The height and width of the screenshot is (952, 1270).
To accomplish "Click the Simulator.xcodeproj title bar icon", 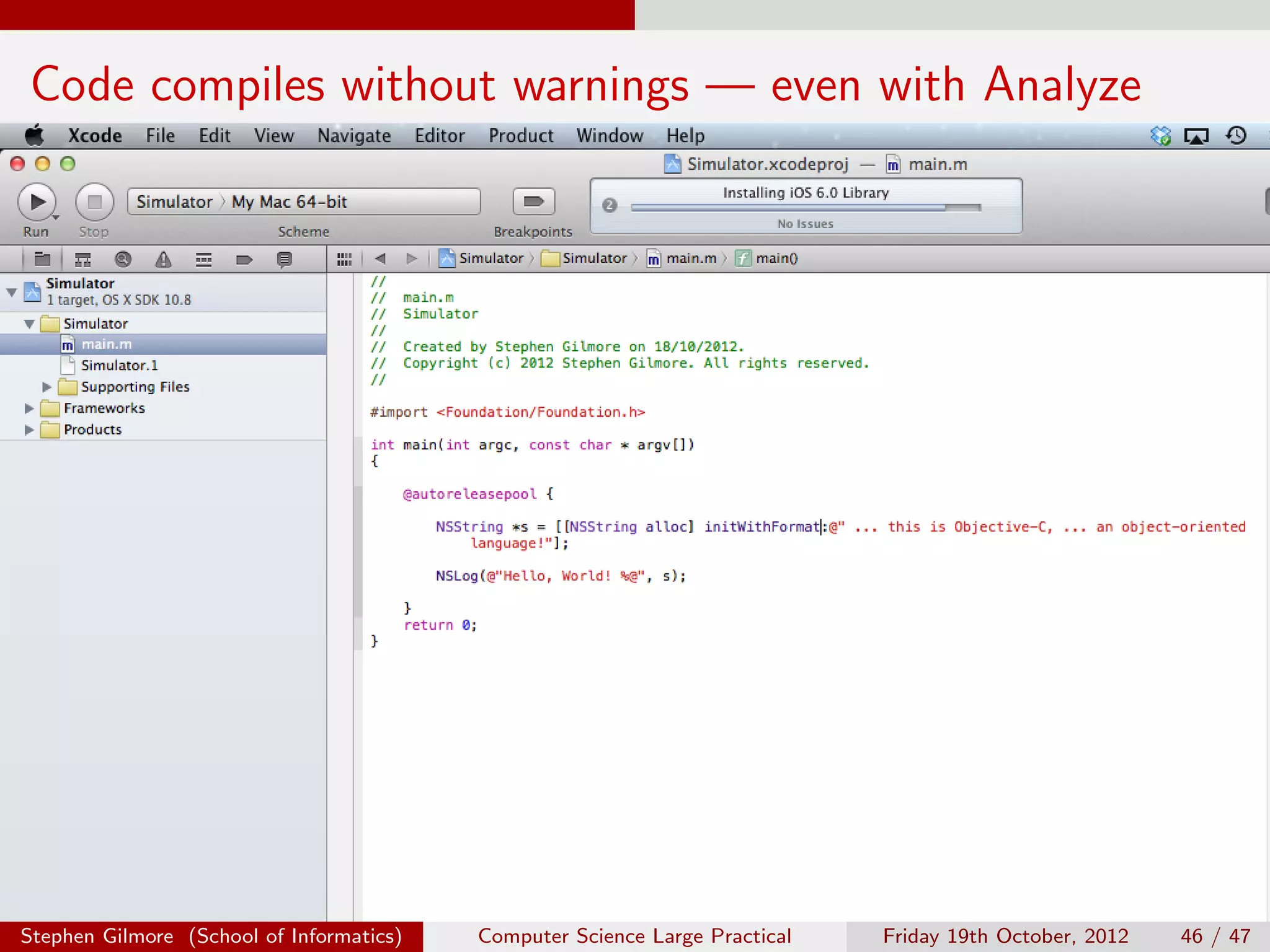I will 672,164.
